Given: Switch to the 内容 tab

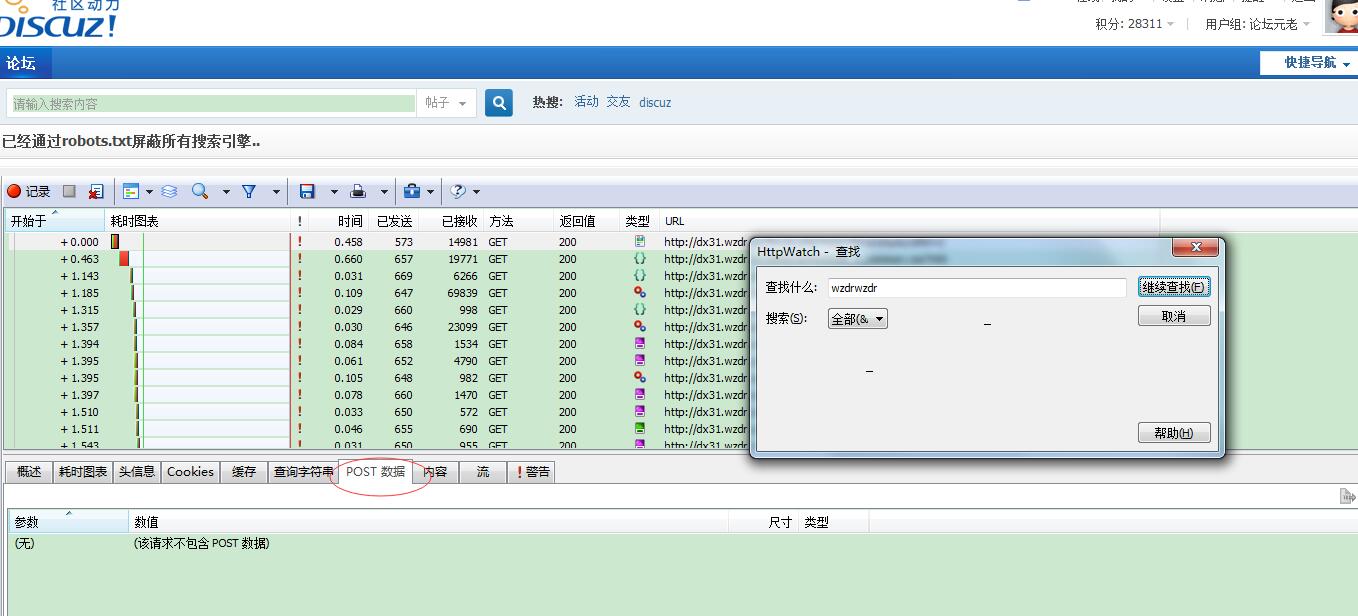Looking at the screenshot, I should point(436,471).
